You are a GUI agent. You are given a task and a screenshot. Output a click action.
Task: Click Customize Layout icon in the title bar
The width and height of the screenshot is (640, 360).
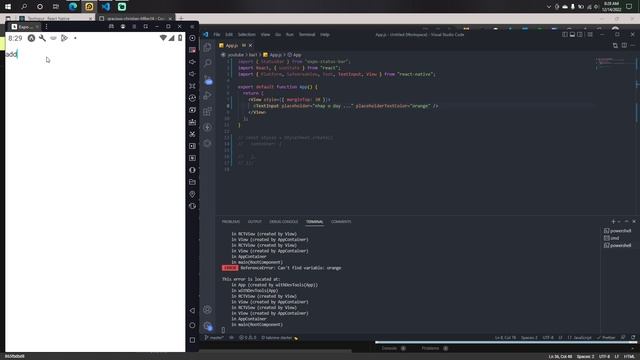(x=590, y=35)
